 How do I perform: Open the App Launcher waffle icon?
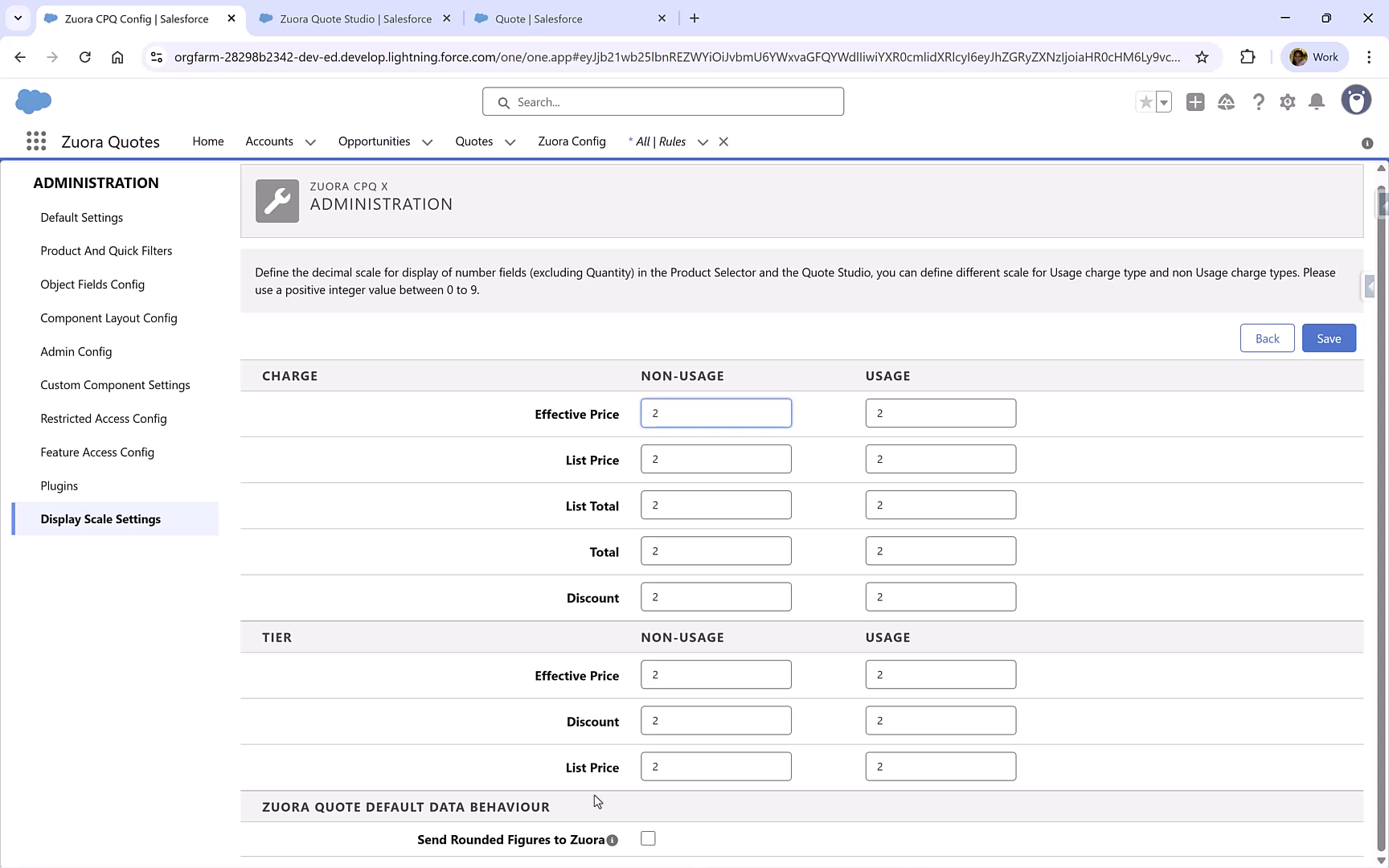tap(36, 141)
